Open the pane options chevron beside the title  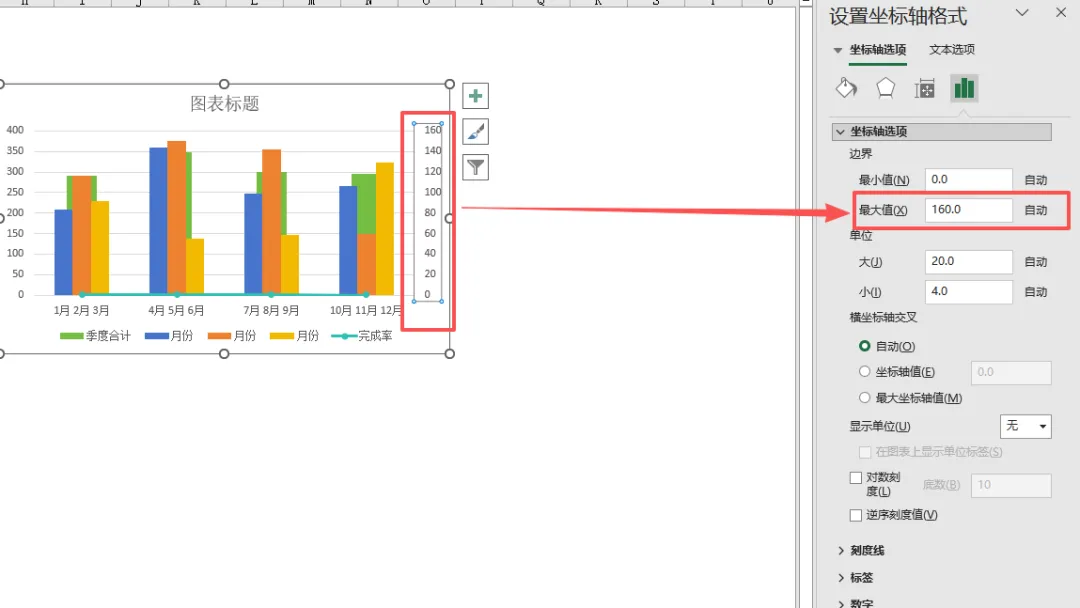coord(1022,13)
